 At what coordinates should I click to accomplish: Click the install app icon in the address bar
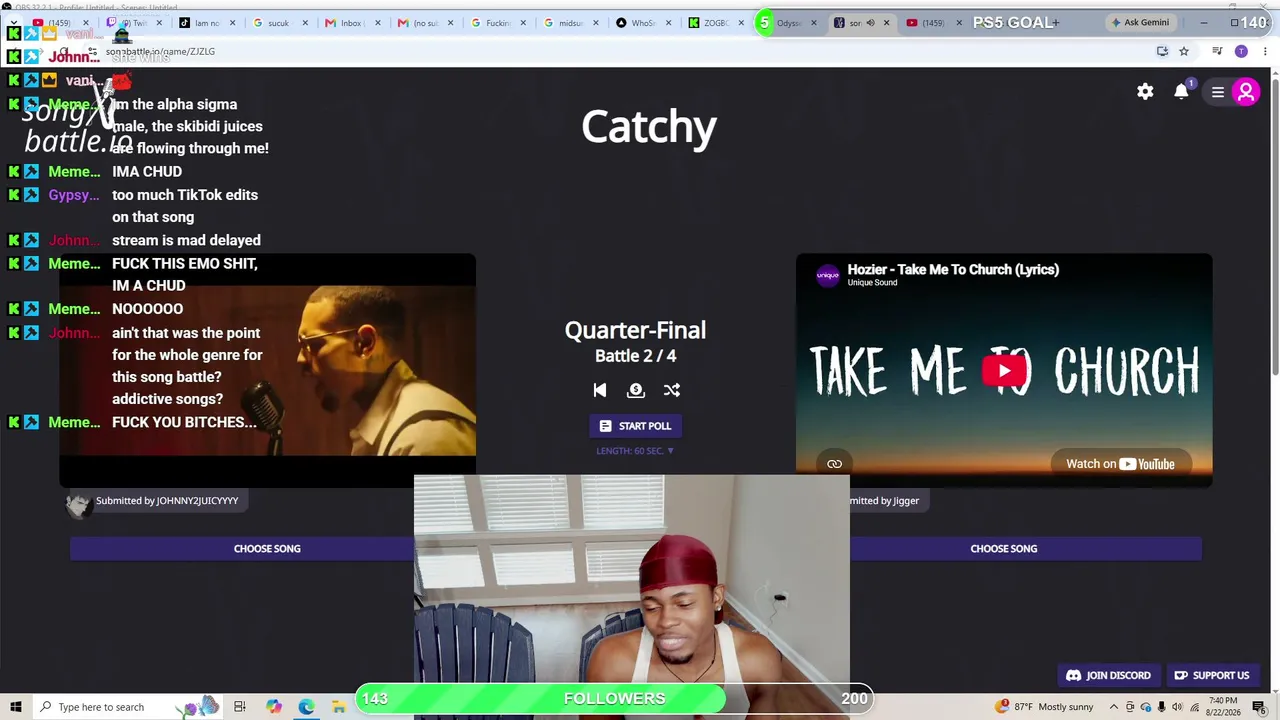click(x=1162, y=51)
